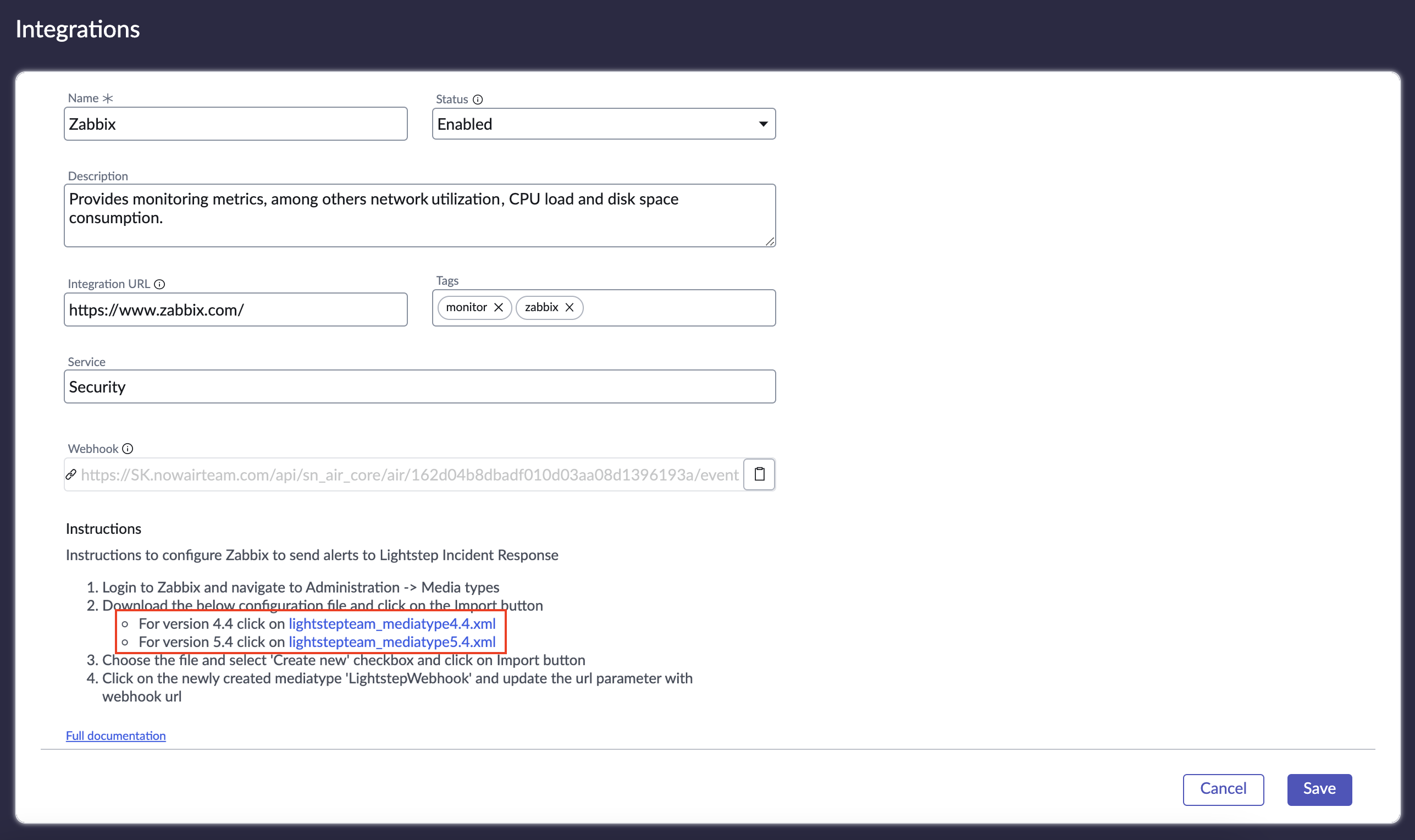1415x840 pixels.
Task: Click the Cancel button
Action: [x=1223, y=789]
